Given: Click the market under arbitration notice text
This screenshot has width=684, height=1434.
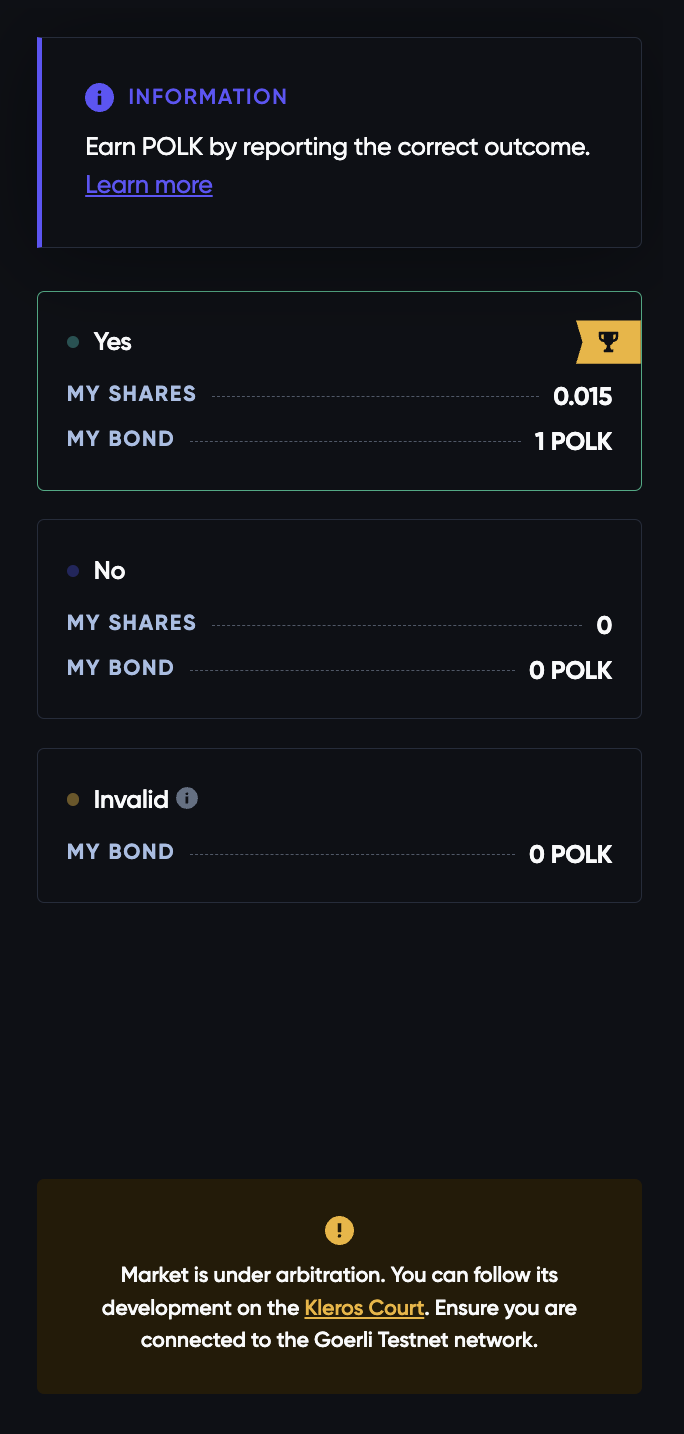Looking at the screenshot, I should coord(339,1276).
